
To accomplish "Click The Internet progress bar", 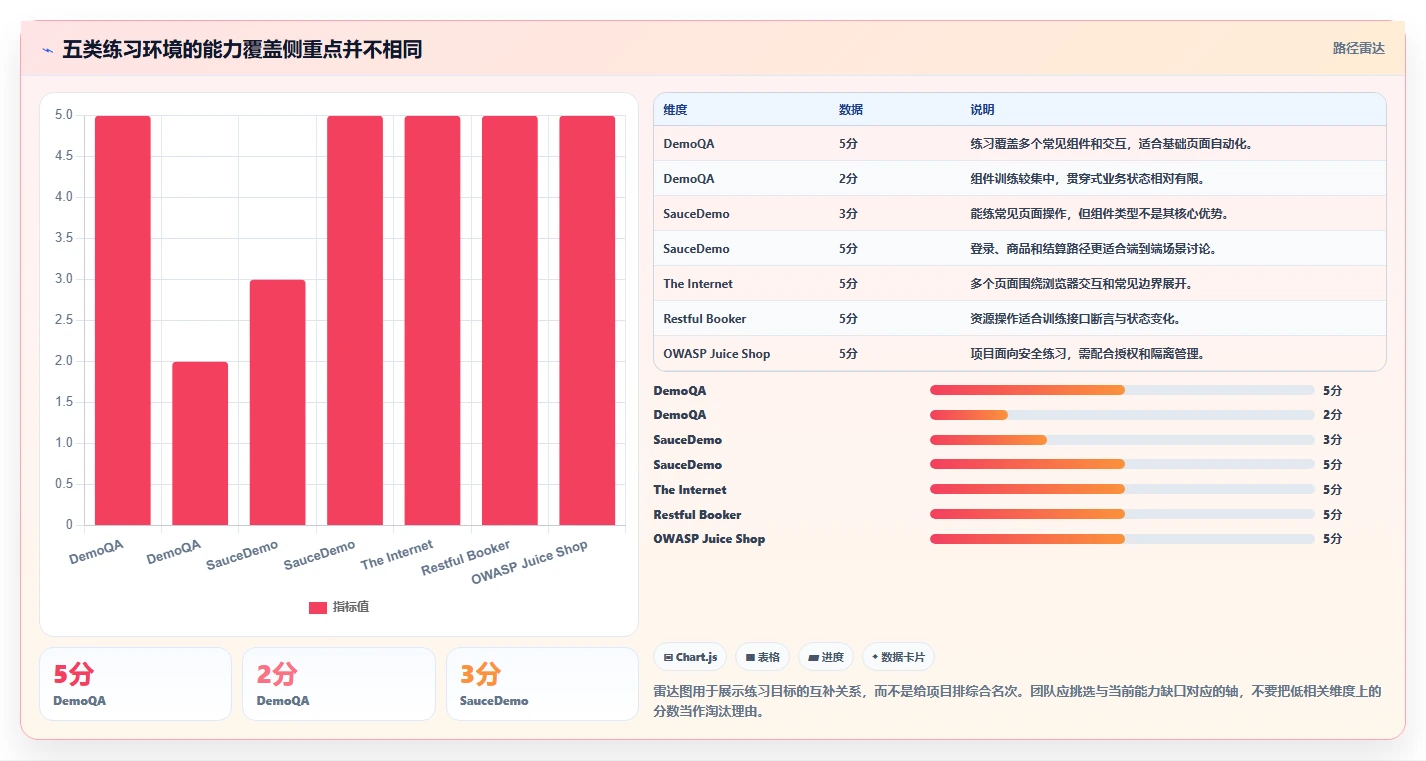I will click(x=1122, y=489).
